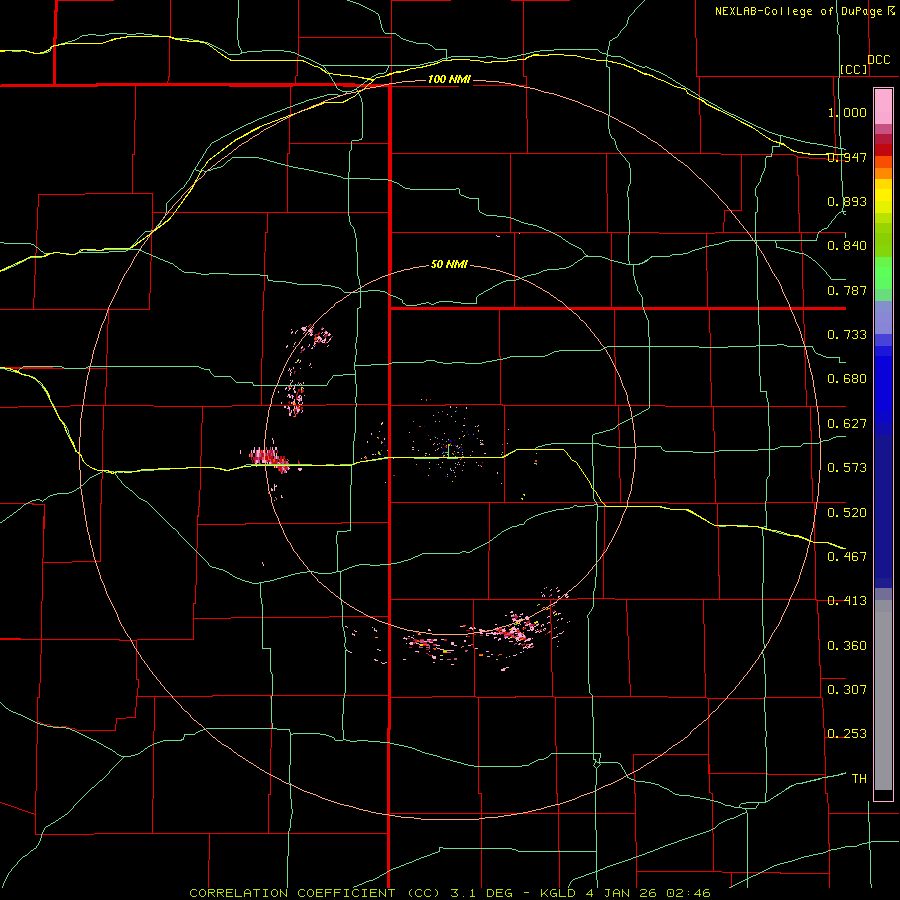Click the 0.680 color scale value

point(847,379)
